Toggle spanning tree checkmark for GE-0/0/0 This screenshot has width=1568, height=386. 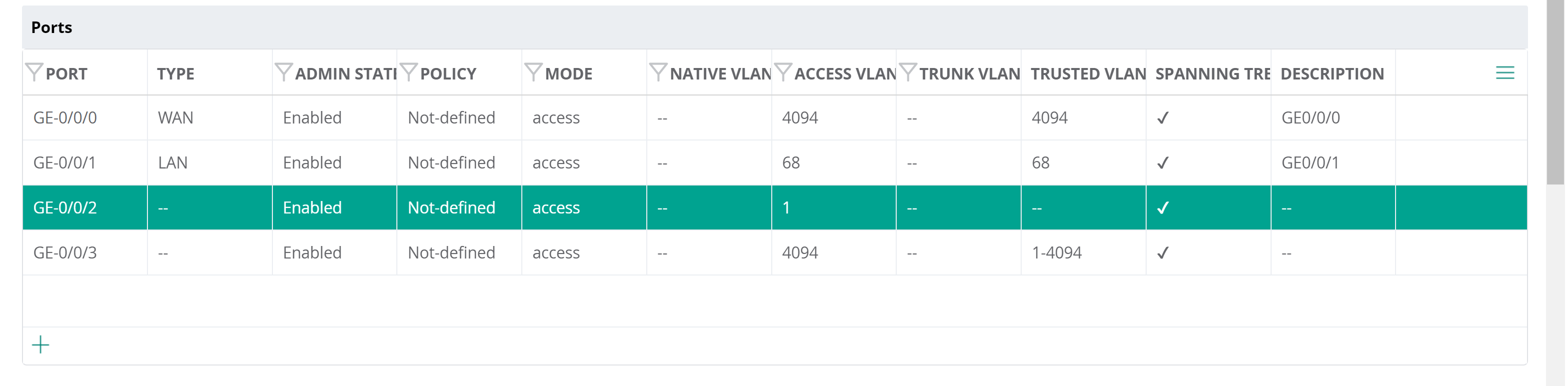(1163, 118)
